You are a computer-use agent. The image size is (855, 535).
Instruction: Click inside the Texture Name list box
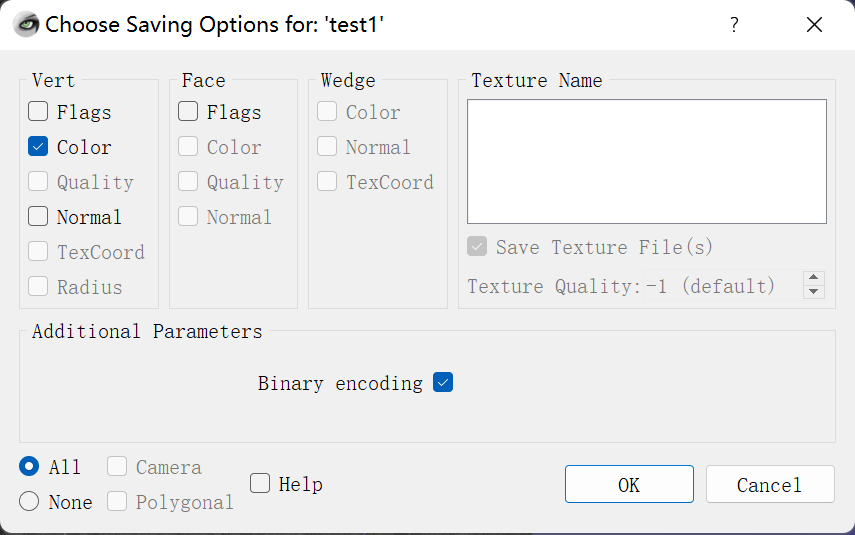pos(646,161)
